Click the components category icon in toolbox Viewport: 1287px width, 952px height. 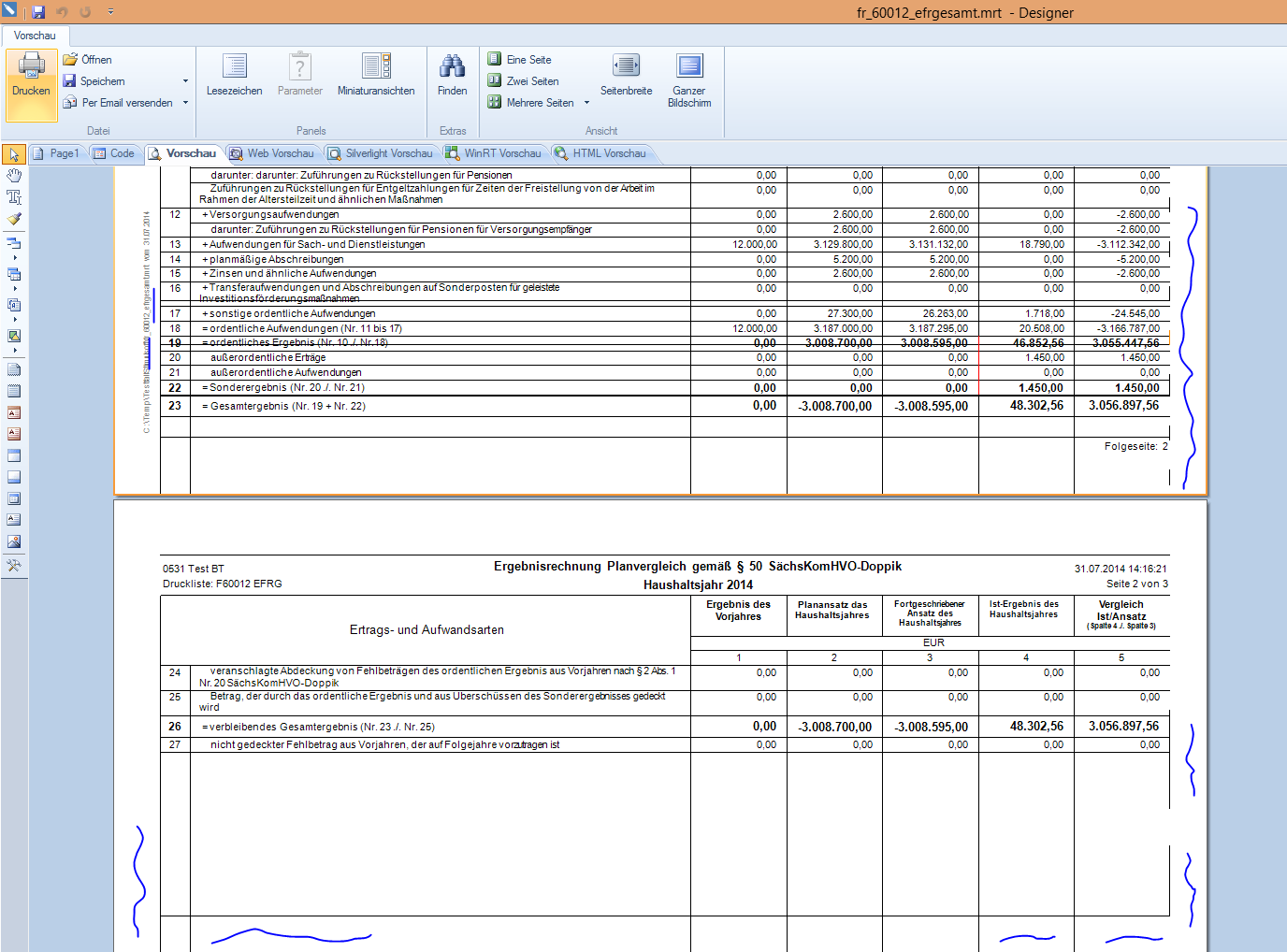coord(14,305)
